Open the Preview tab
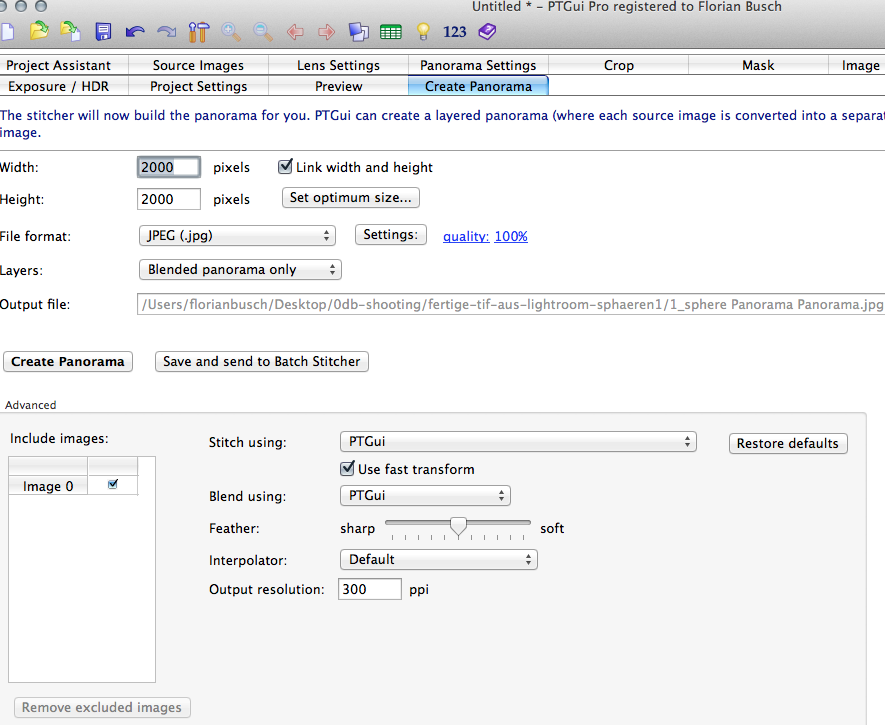 point(338,86)
